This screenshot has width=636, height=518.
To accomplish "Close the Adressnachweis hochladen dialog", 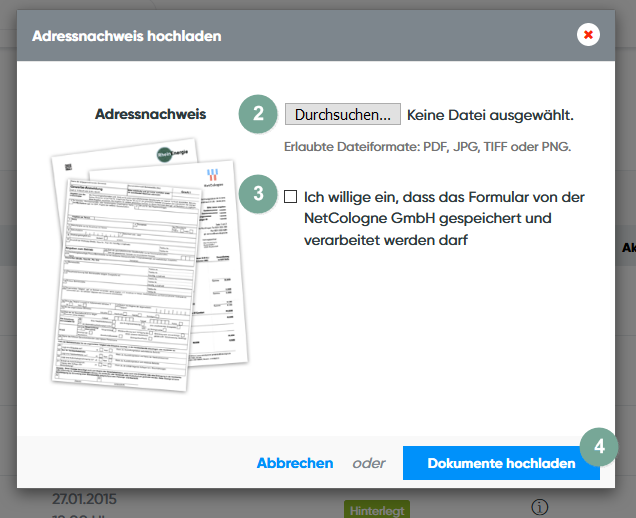I will 588,35.
